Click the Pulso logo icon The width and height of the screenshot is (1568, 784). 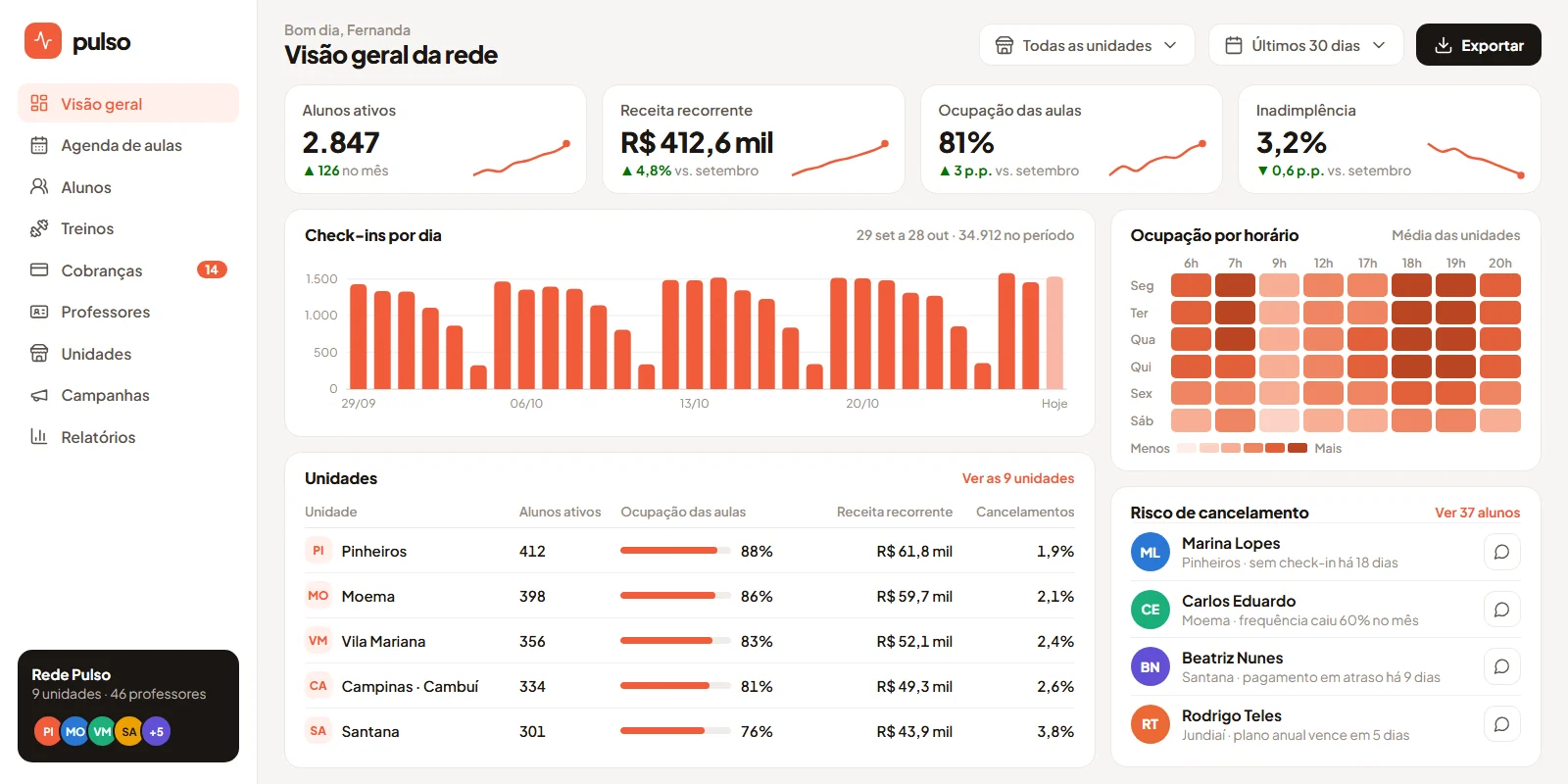(x=43, y=41)
